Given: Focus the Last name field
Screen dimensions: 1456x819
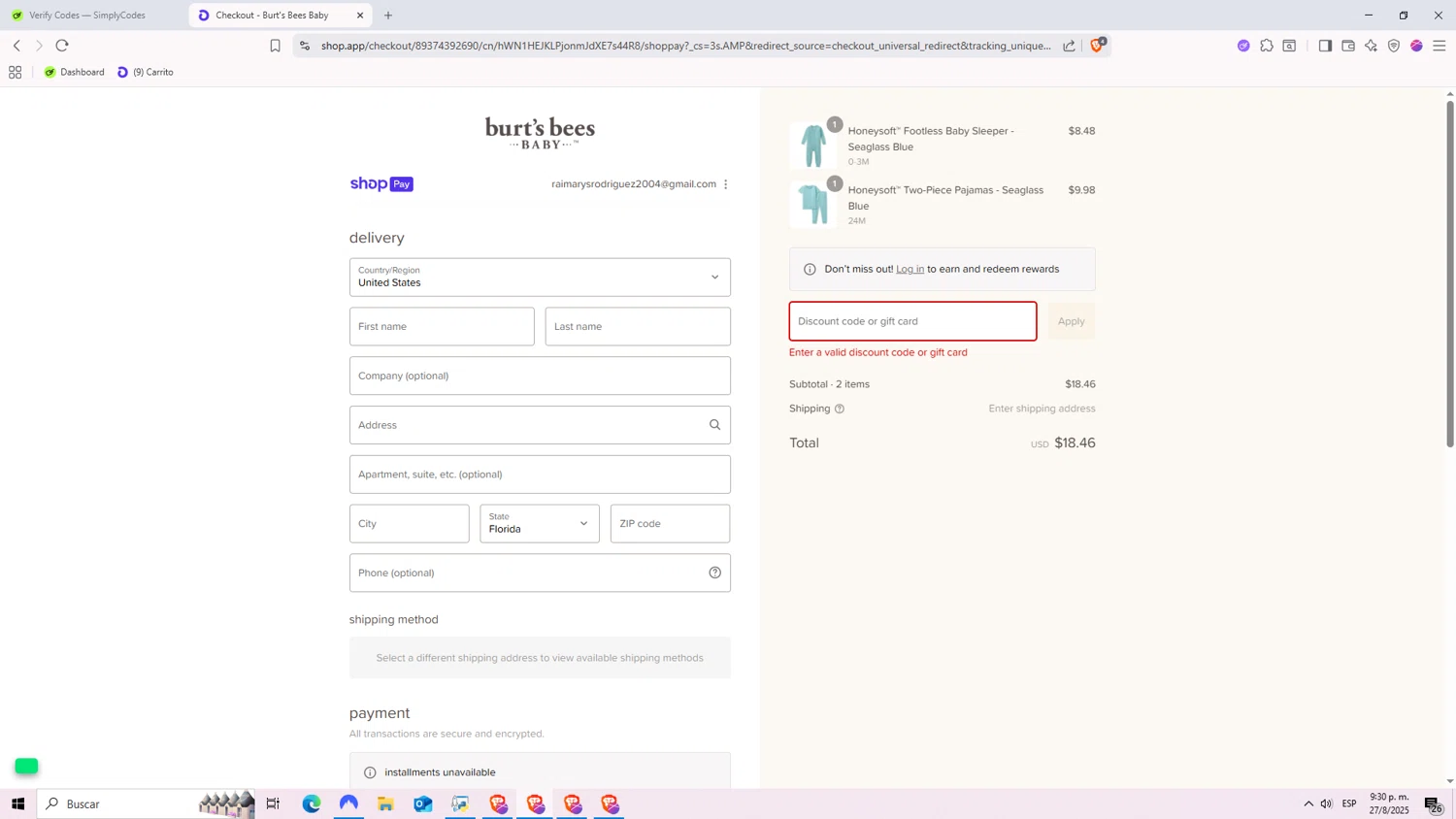Looking at the screenshot, I should [638, 327].
